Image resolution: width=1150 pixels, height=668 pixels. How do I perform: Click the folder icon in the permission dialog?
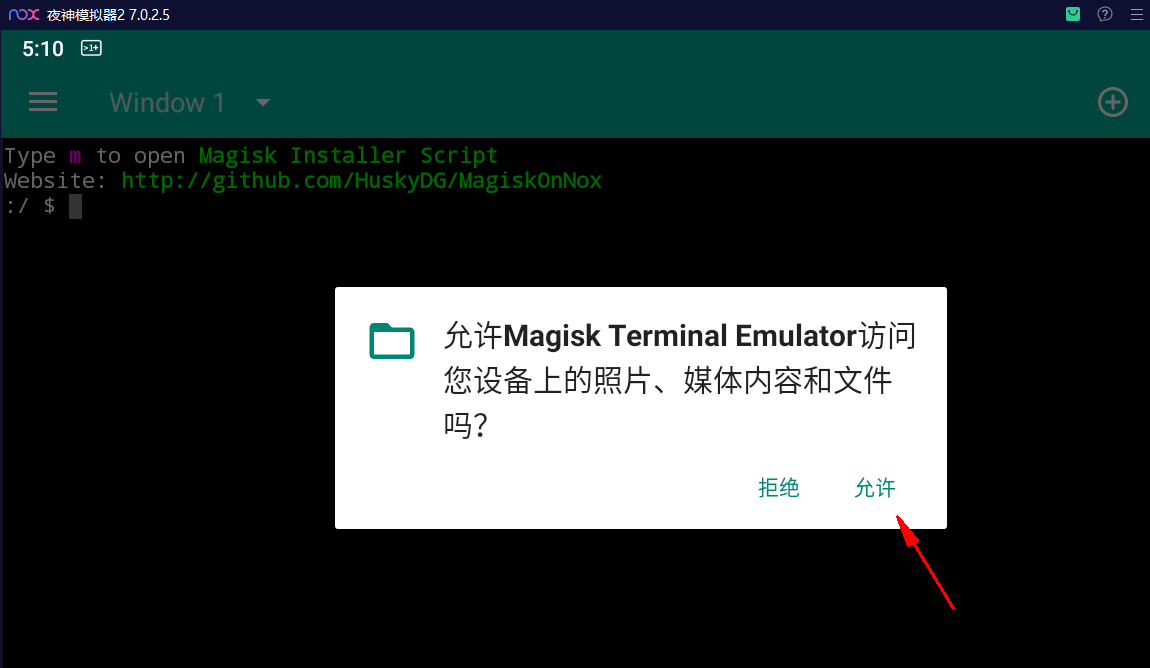(x=392, y=341)
